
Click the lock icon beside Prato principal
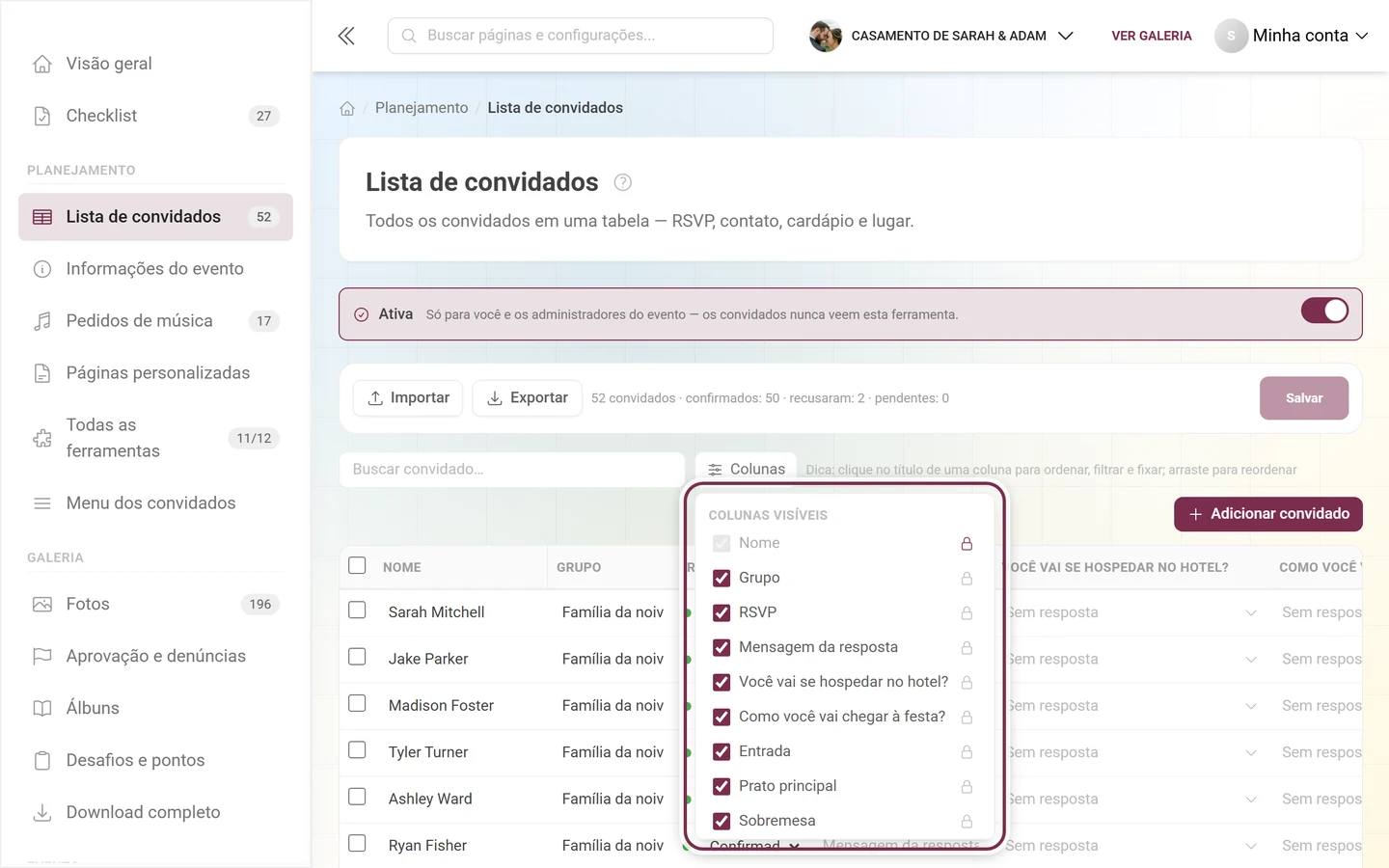967,787
